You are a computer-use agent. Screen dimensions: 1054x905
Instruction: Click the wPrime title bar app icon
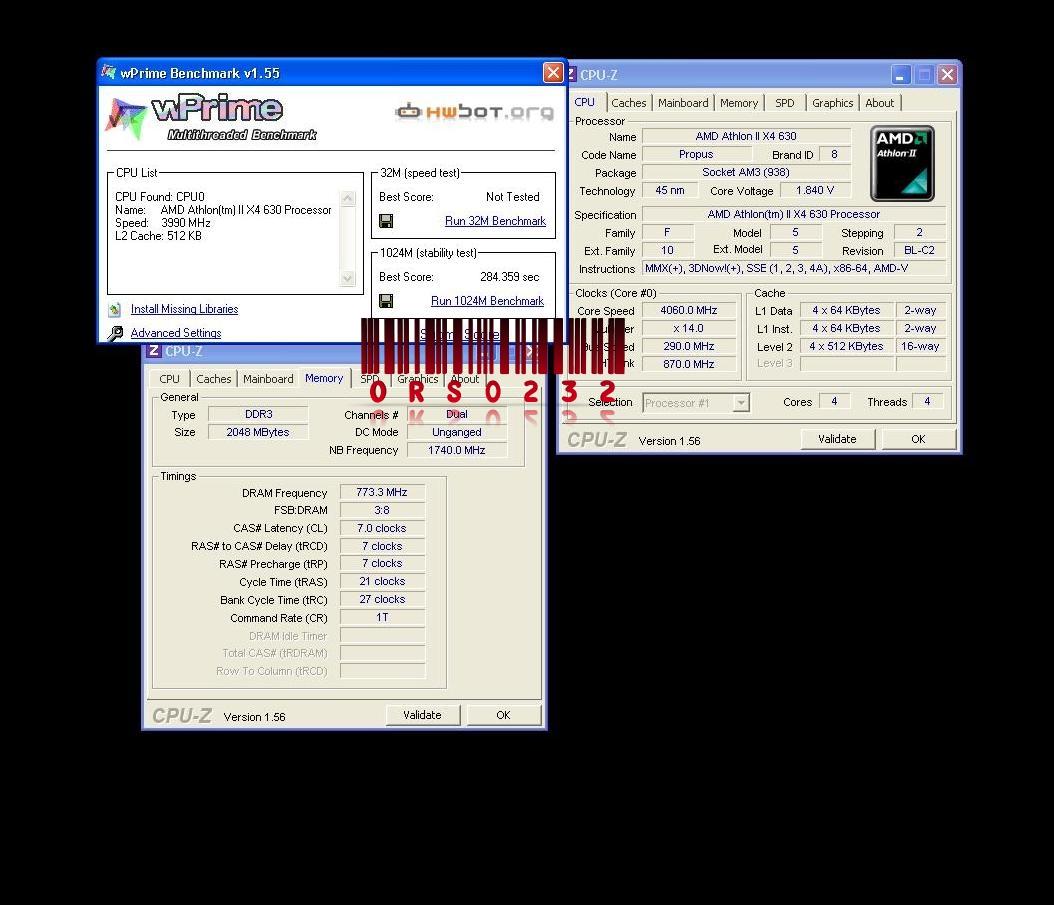coord(109,72)
